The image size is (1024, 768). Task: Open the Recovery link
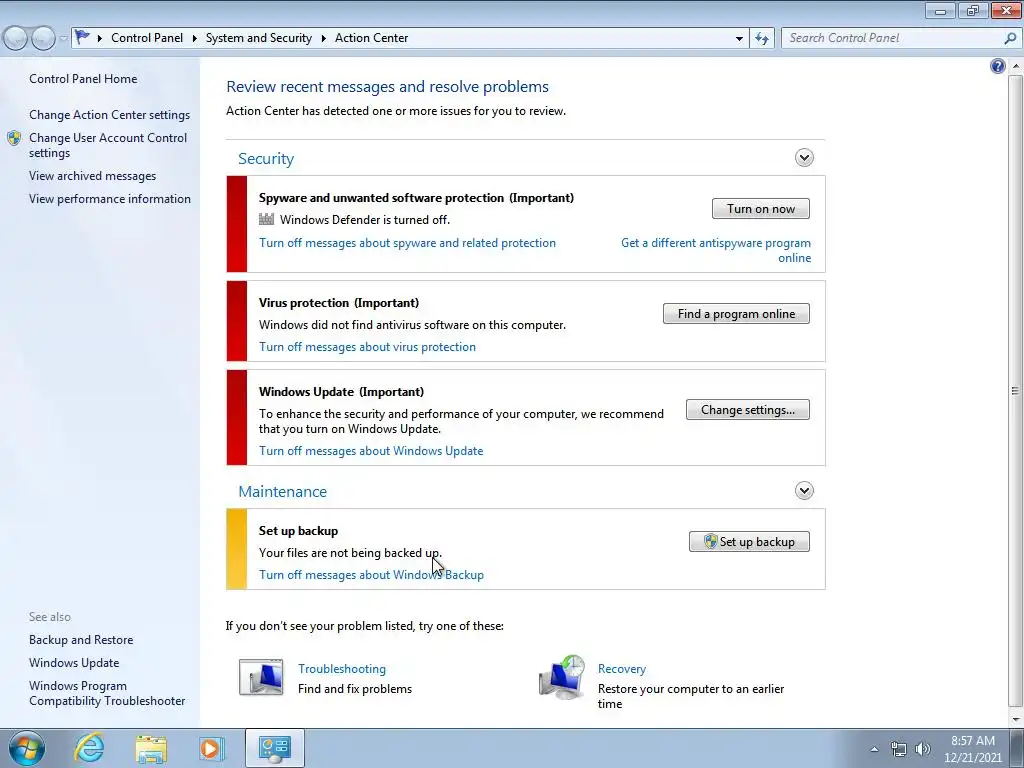coord(622,669)
